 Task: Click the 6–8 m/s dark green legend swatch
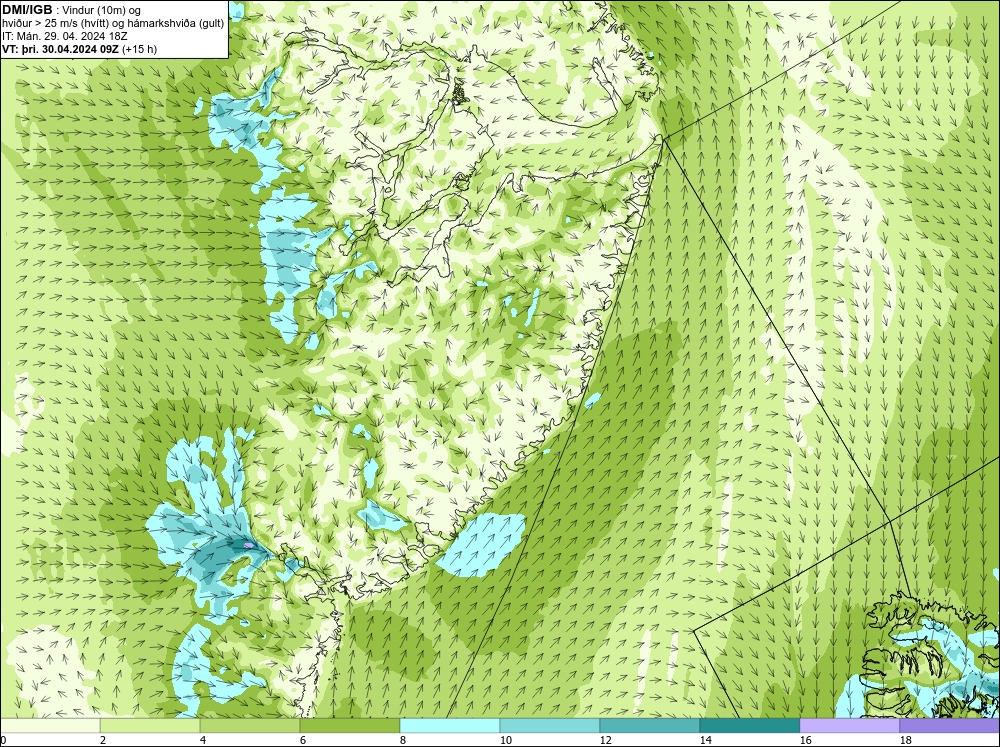pos(349,725)
